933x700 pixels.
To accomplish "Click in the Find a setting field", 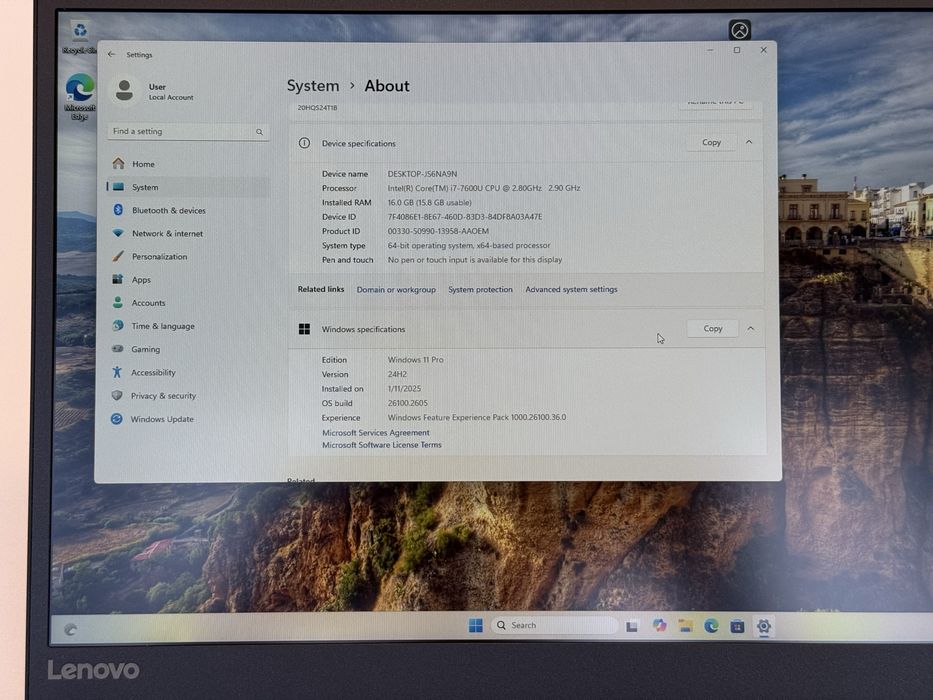I will coord(188,132).
